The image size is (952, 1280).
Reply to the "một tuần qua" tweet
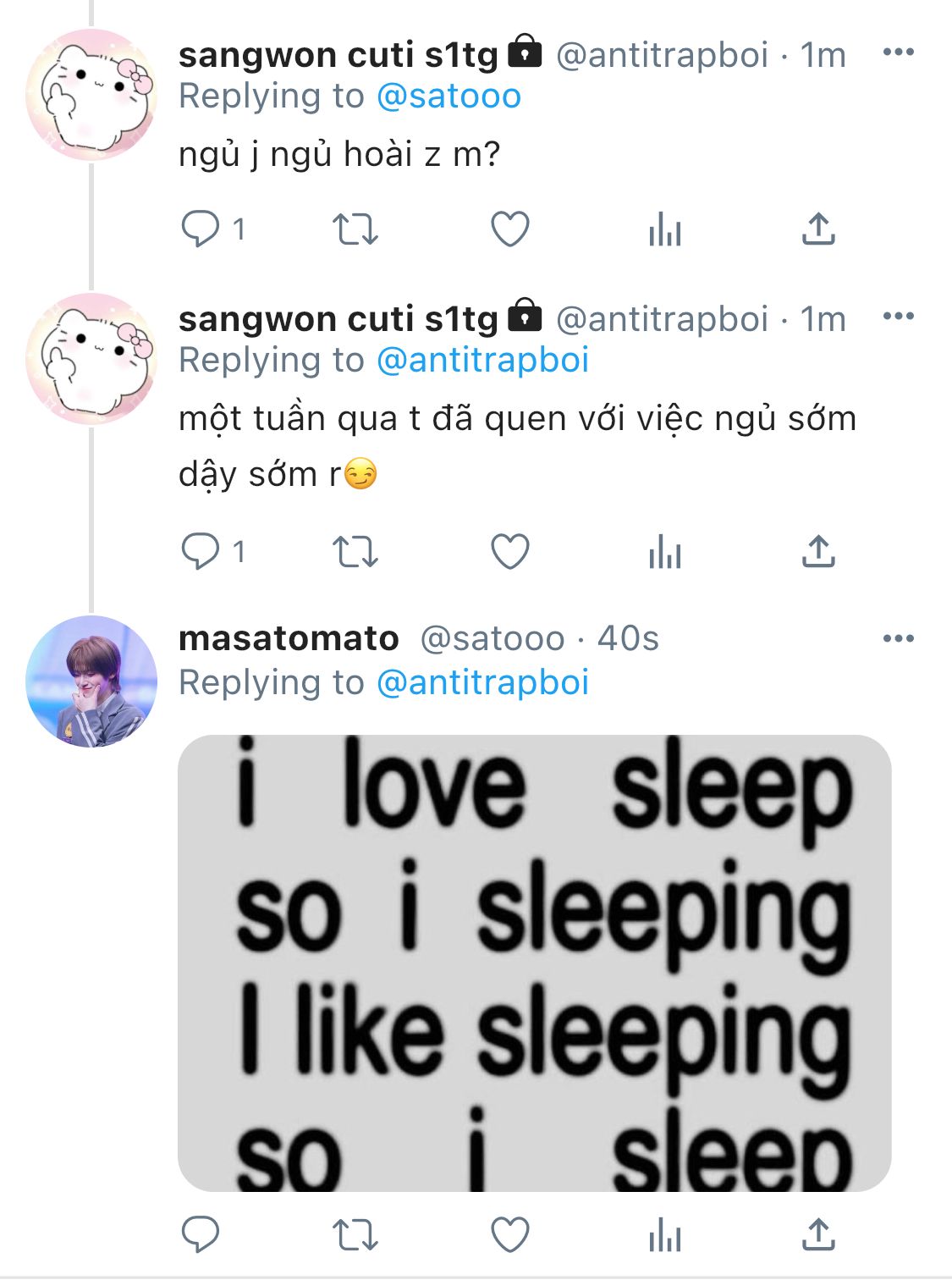pos(201,552)
